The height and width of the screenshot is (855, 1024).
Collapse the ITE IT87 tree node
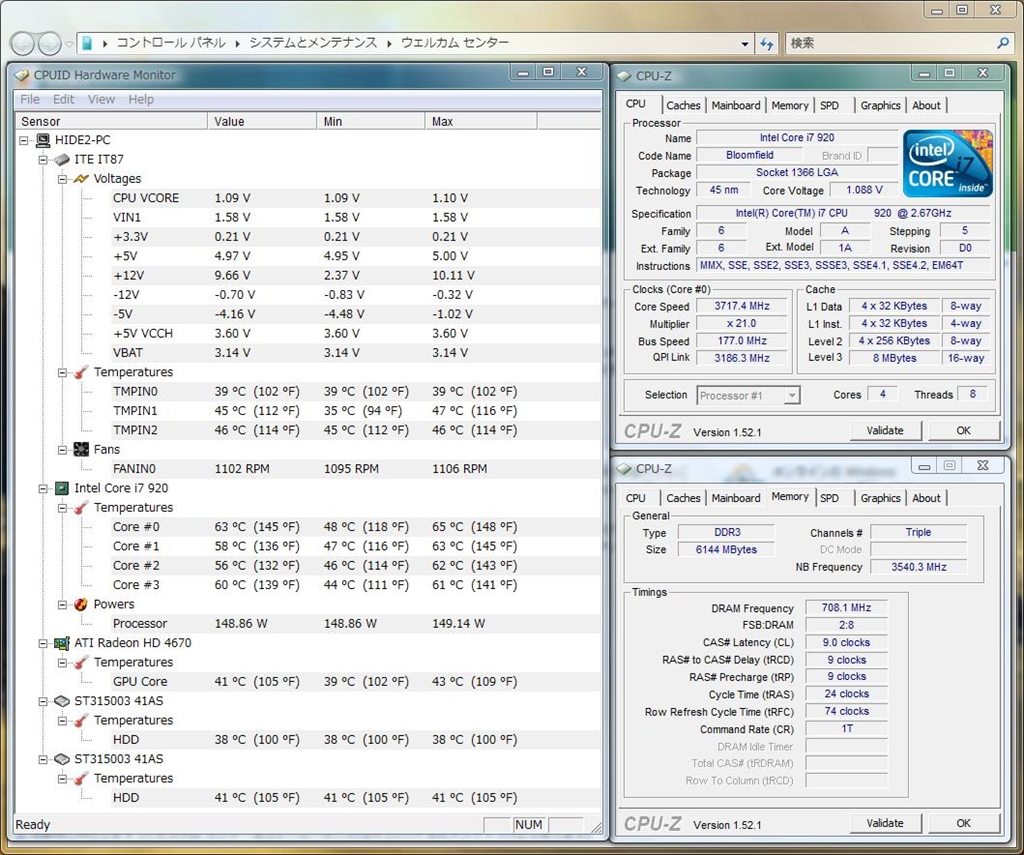coord(43,160)
